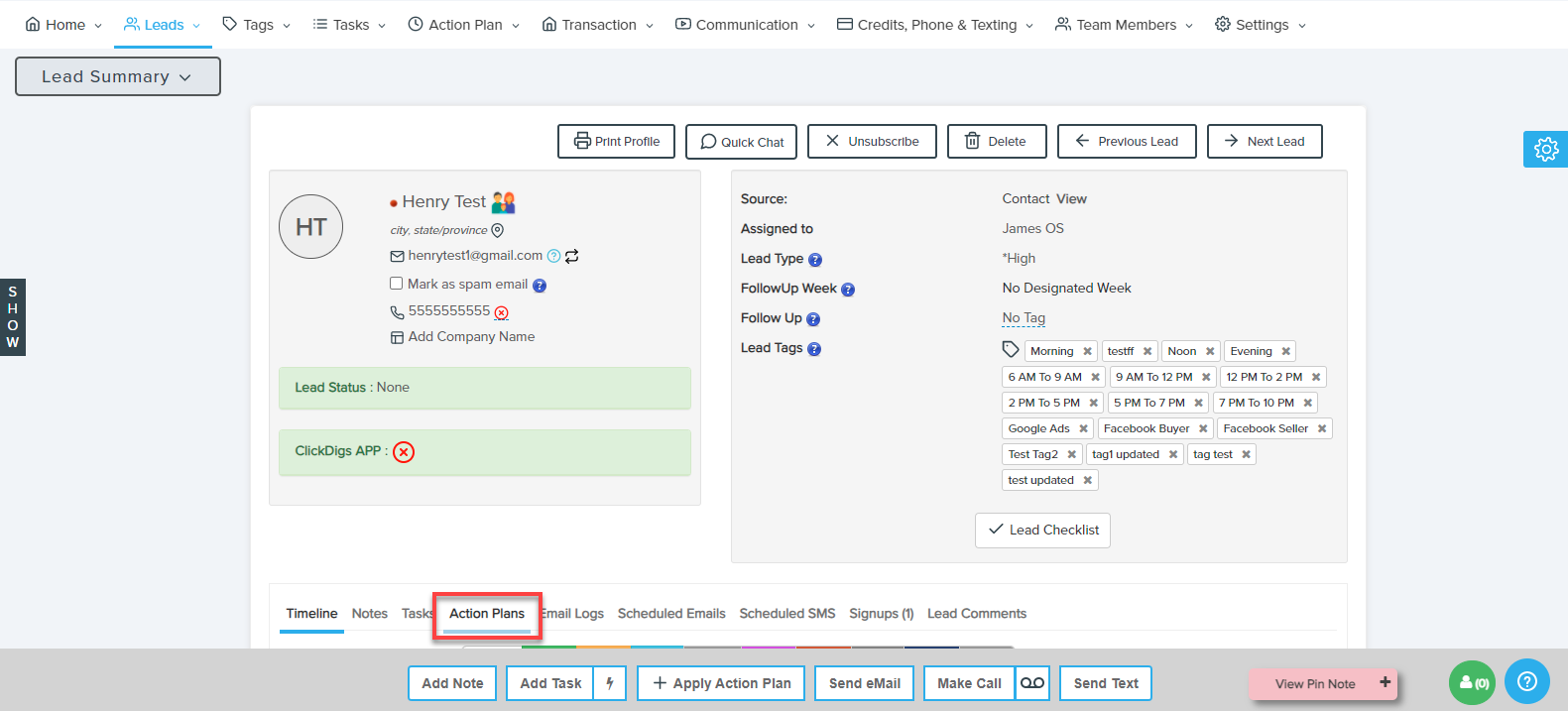The image size is (1568, 711).
Task: Expand the SHOW side panel
Action: tap(13, 317)
